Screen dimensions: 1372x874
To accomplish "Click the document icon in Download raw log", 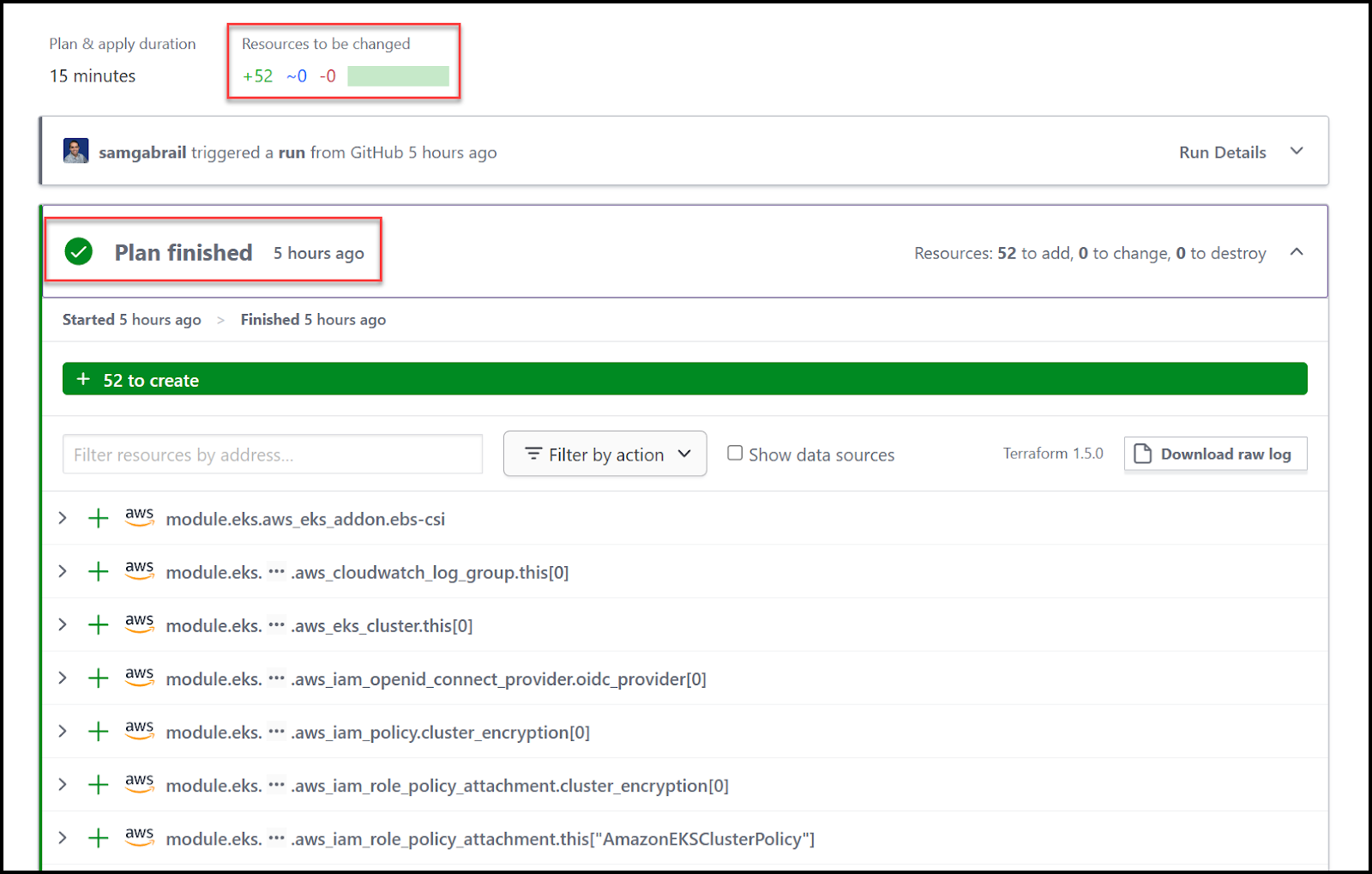I will tap(1142, 454).
